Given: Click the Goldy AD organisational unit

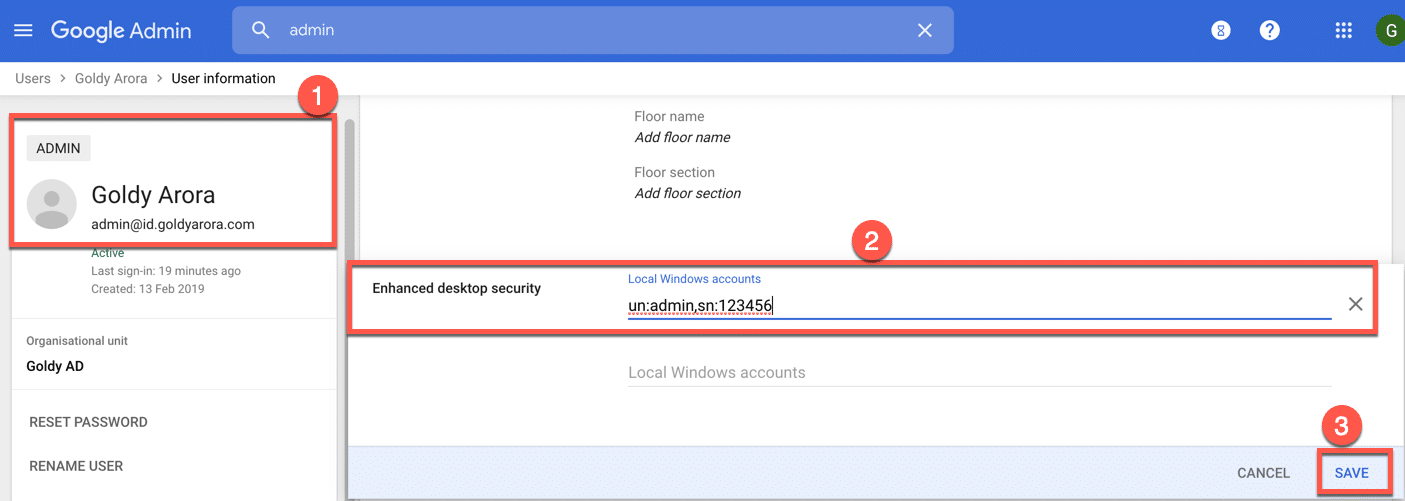Looking at the screenshot, I should (55, 366).
